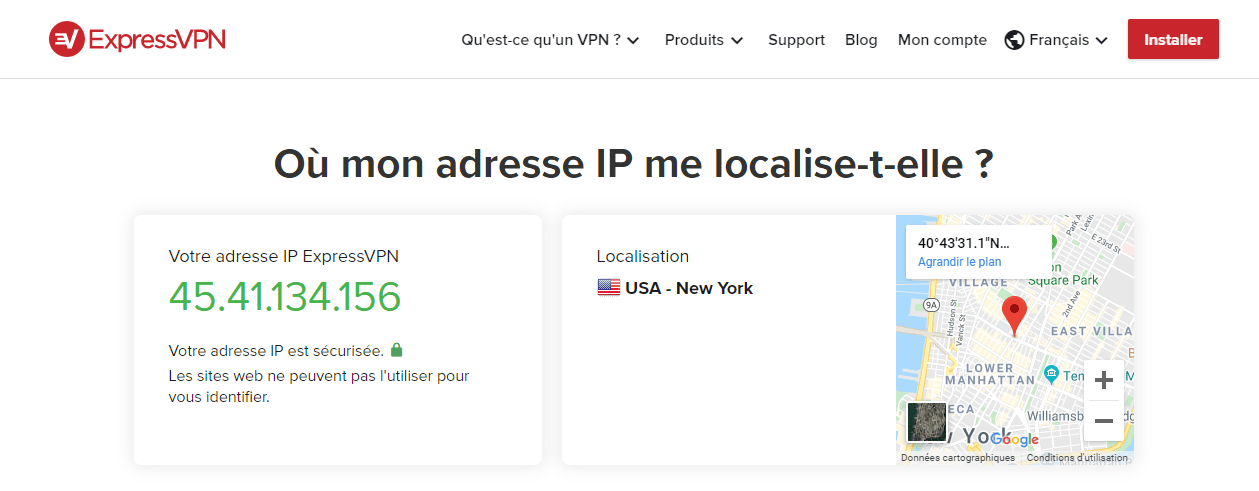1259x491 pixels.
Task: Click the ExpressVPN logo
Action: click(x=137, y=39)
